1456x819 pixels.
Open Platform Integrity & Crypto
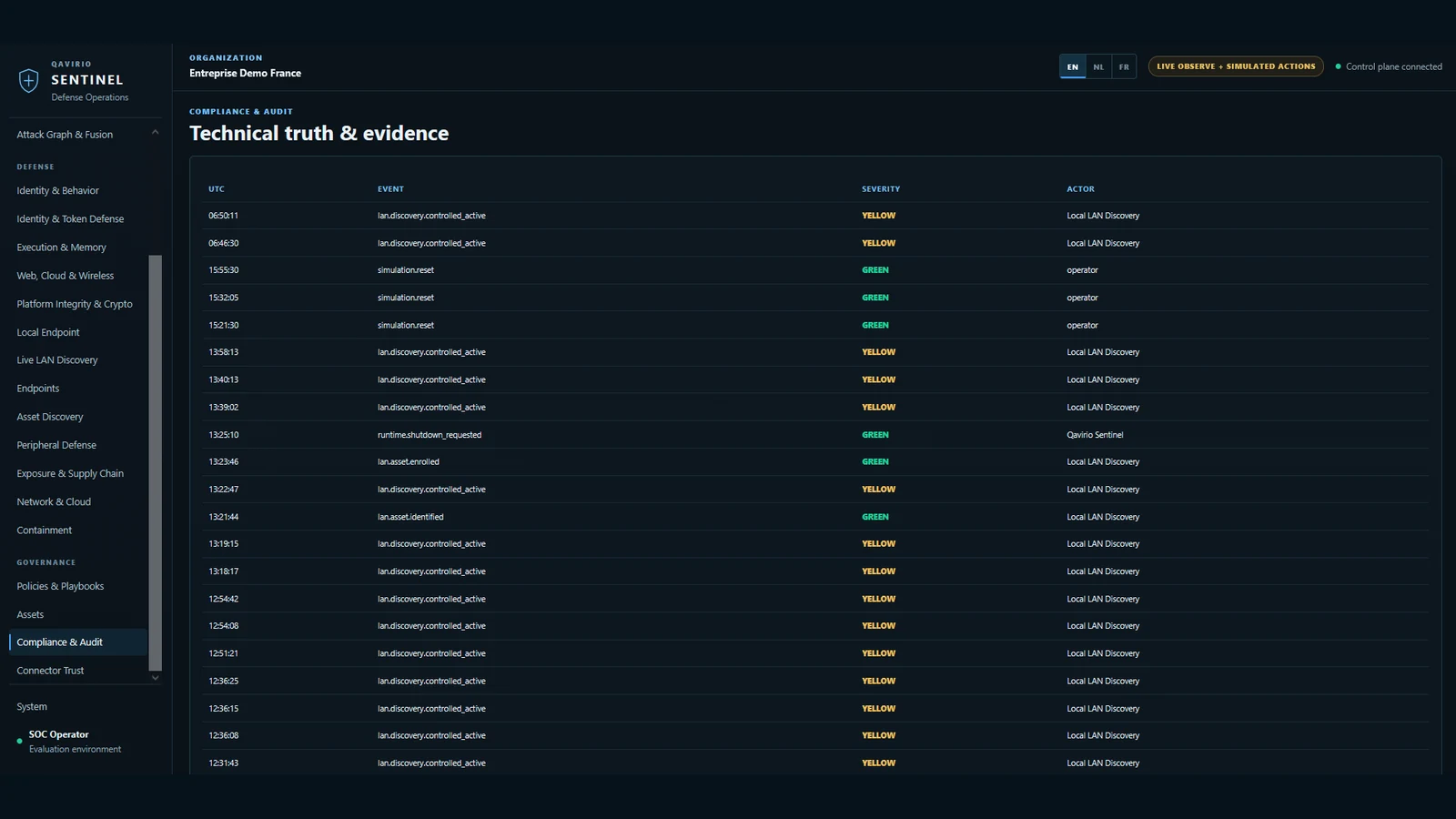tap(75, 304)
